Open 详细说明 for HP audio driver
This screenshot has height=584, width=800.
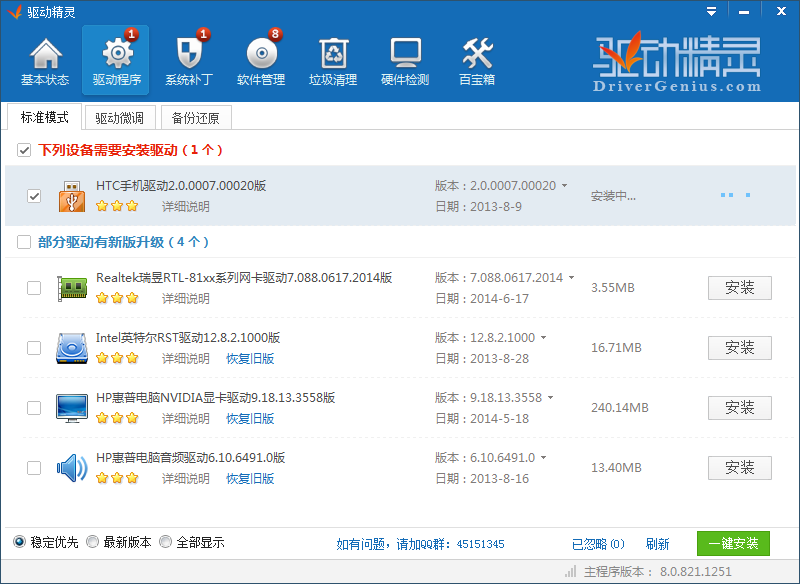[186, 478]
